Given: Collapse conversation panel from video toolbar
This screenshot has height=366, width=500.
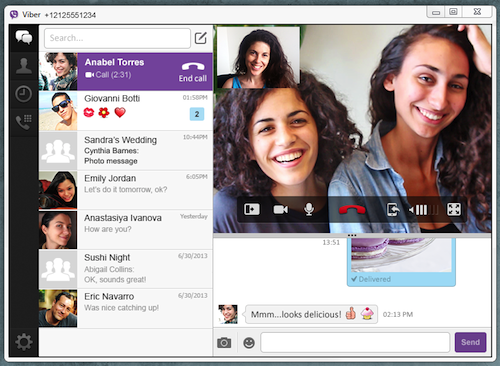Looking at the screenshot, I should [252, 210].
